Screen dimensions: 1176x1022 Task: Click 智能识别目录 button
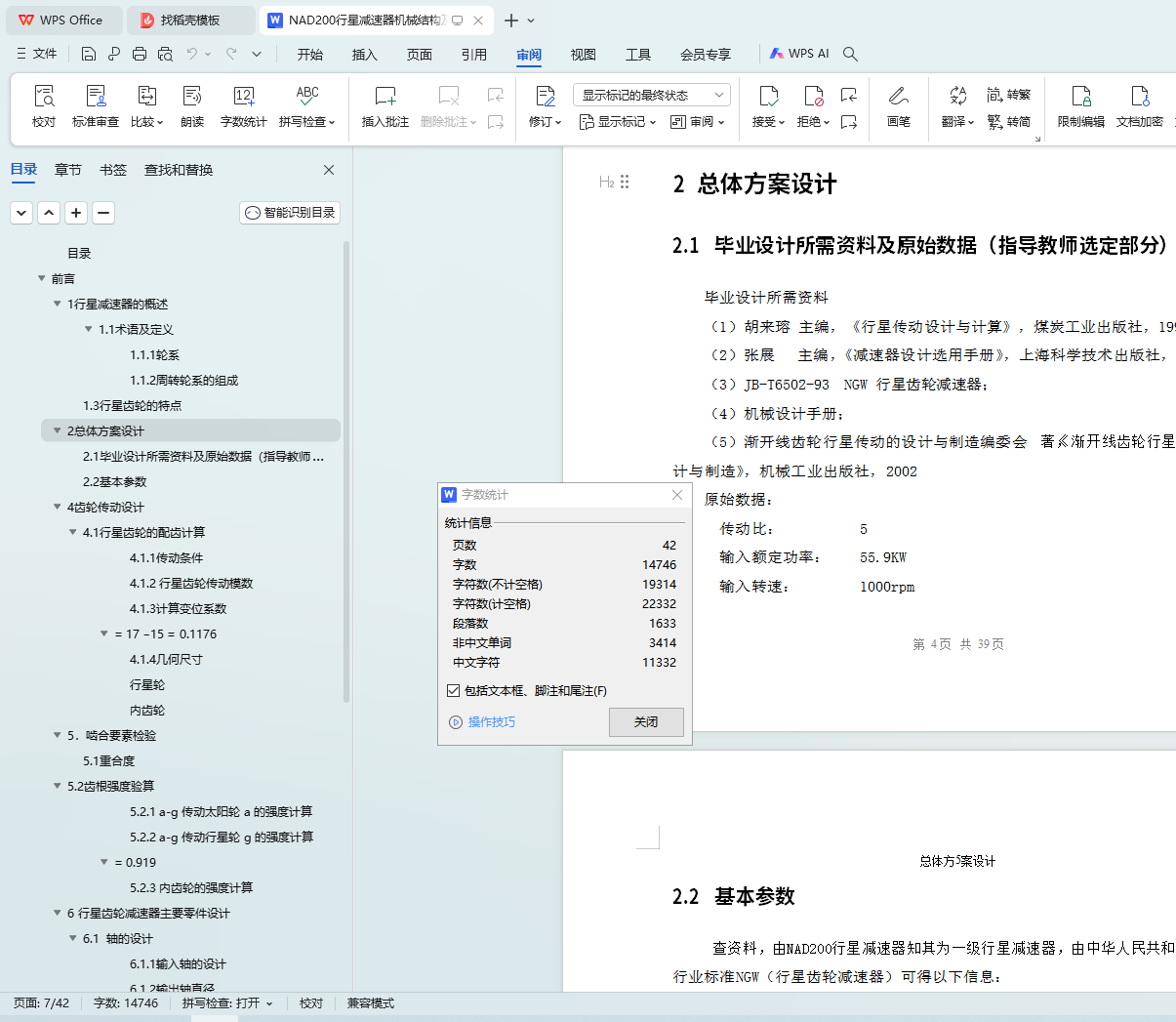tap(290, 213)
